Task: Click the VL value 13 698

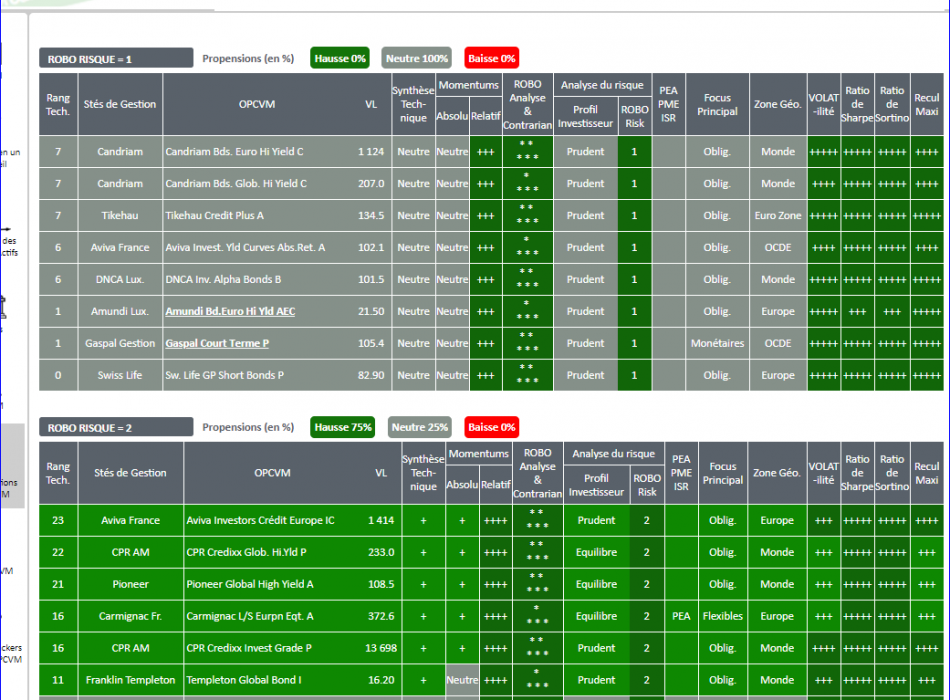Action: pos(380,648)
